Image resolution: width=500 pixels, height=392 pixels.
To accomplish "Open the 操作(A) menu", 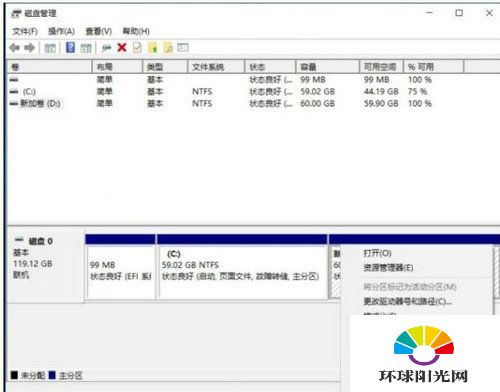I will coord(61,31).
